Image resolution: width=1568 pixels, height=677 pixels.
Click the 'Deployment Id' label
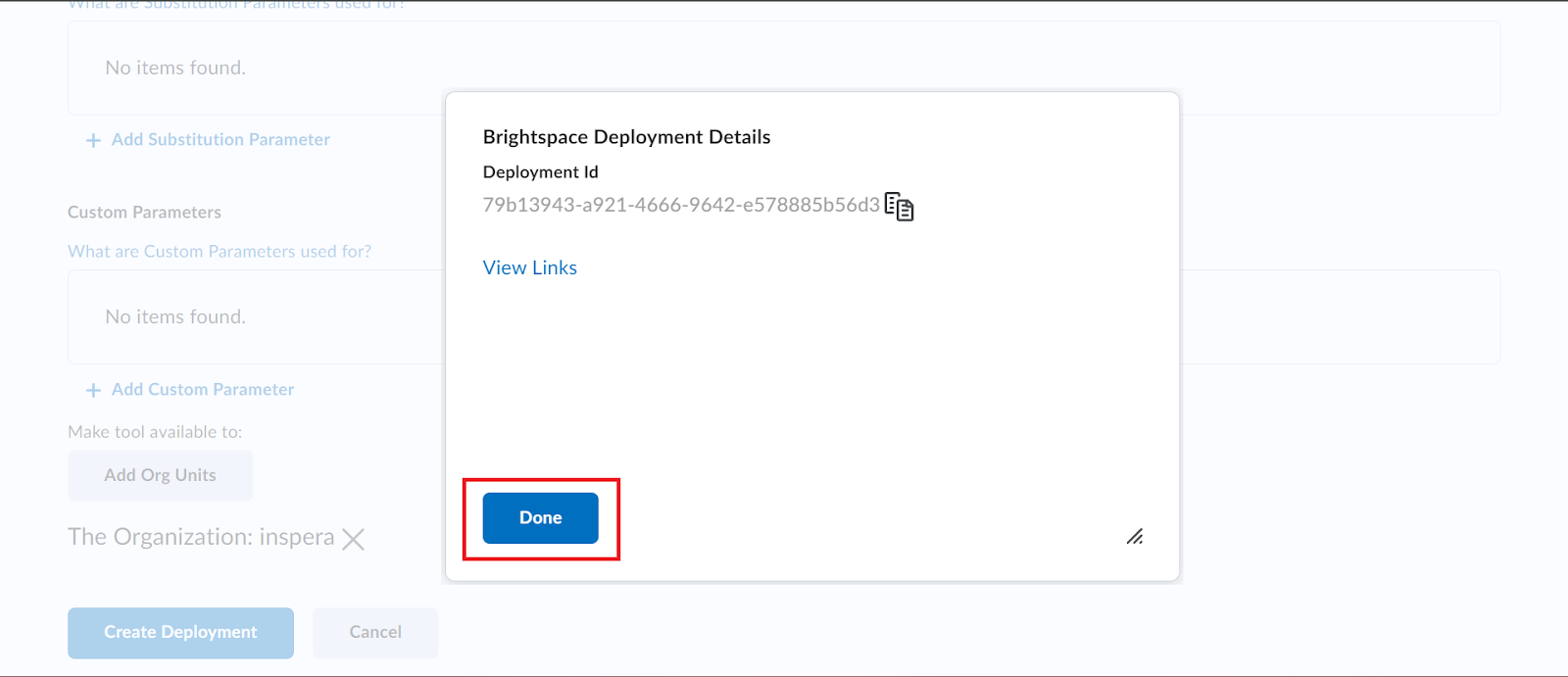pos(540,171)
